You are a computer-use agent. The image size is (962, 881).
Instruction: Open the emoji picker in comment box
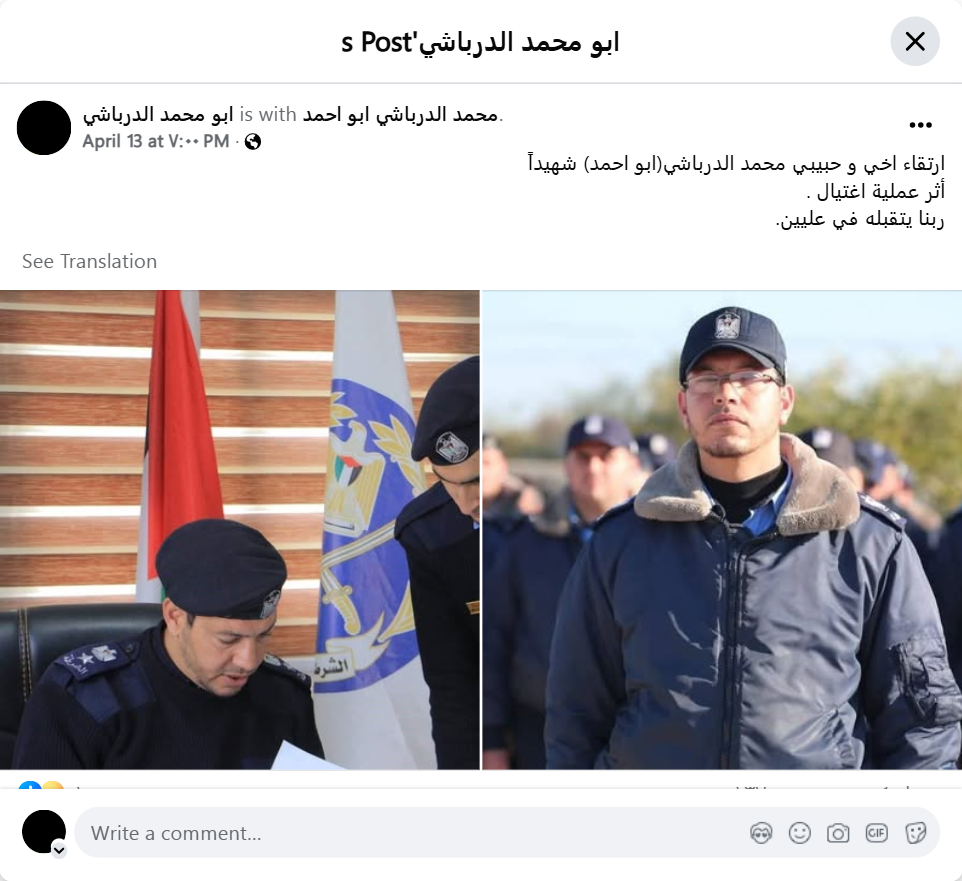click(x=799, y=833)
